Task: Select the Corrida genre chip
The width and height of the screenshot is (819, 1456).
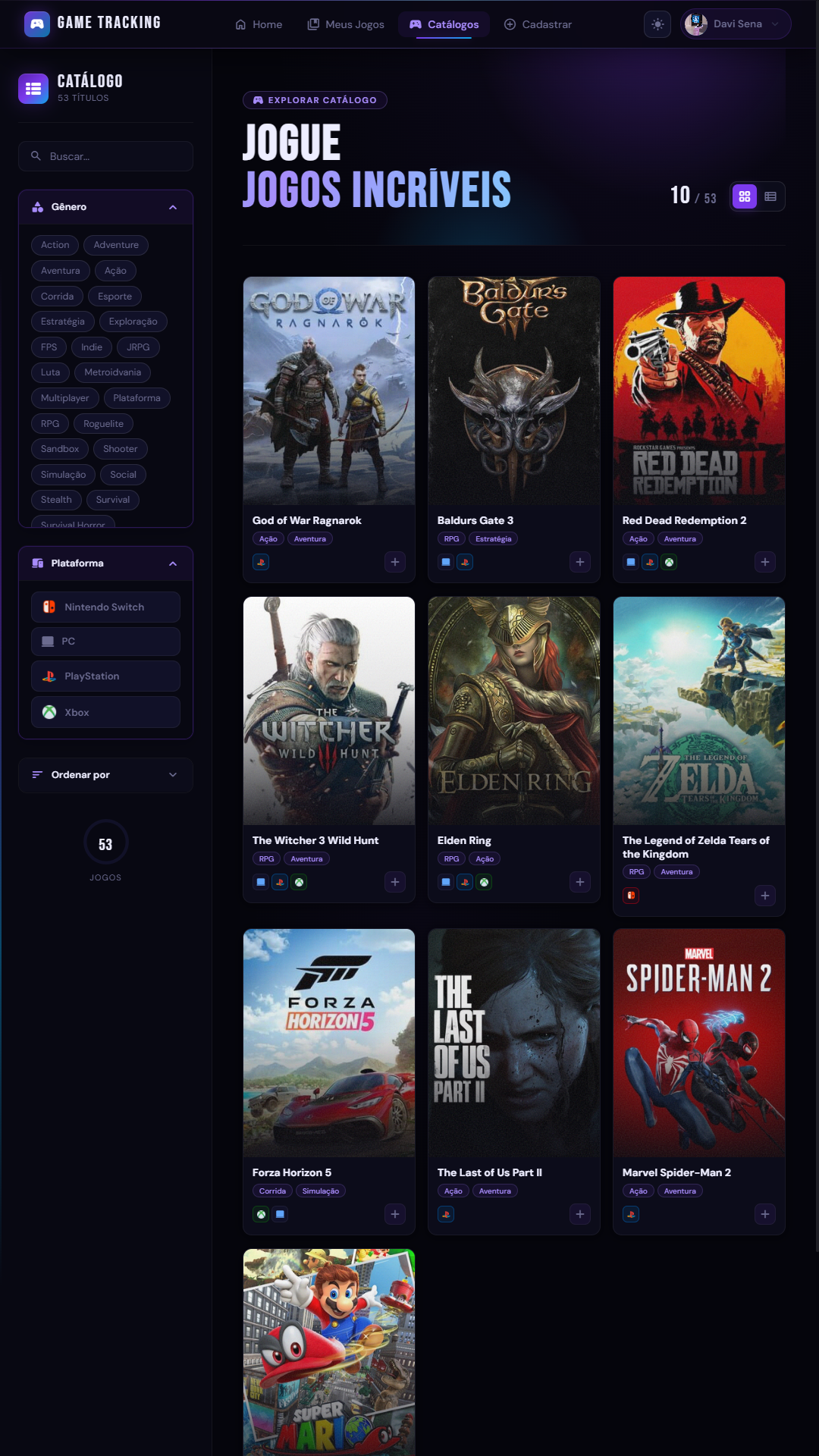Action: [x=57, y=297]
